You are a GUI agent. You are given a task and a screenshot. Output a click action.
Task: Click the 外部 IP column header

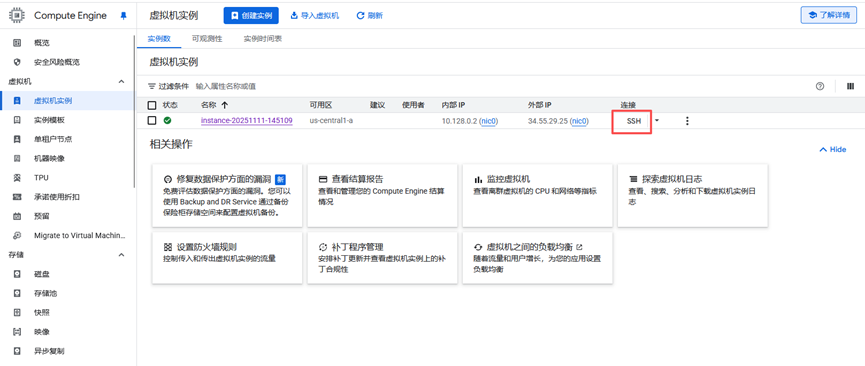point(540,105)
